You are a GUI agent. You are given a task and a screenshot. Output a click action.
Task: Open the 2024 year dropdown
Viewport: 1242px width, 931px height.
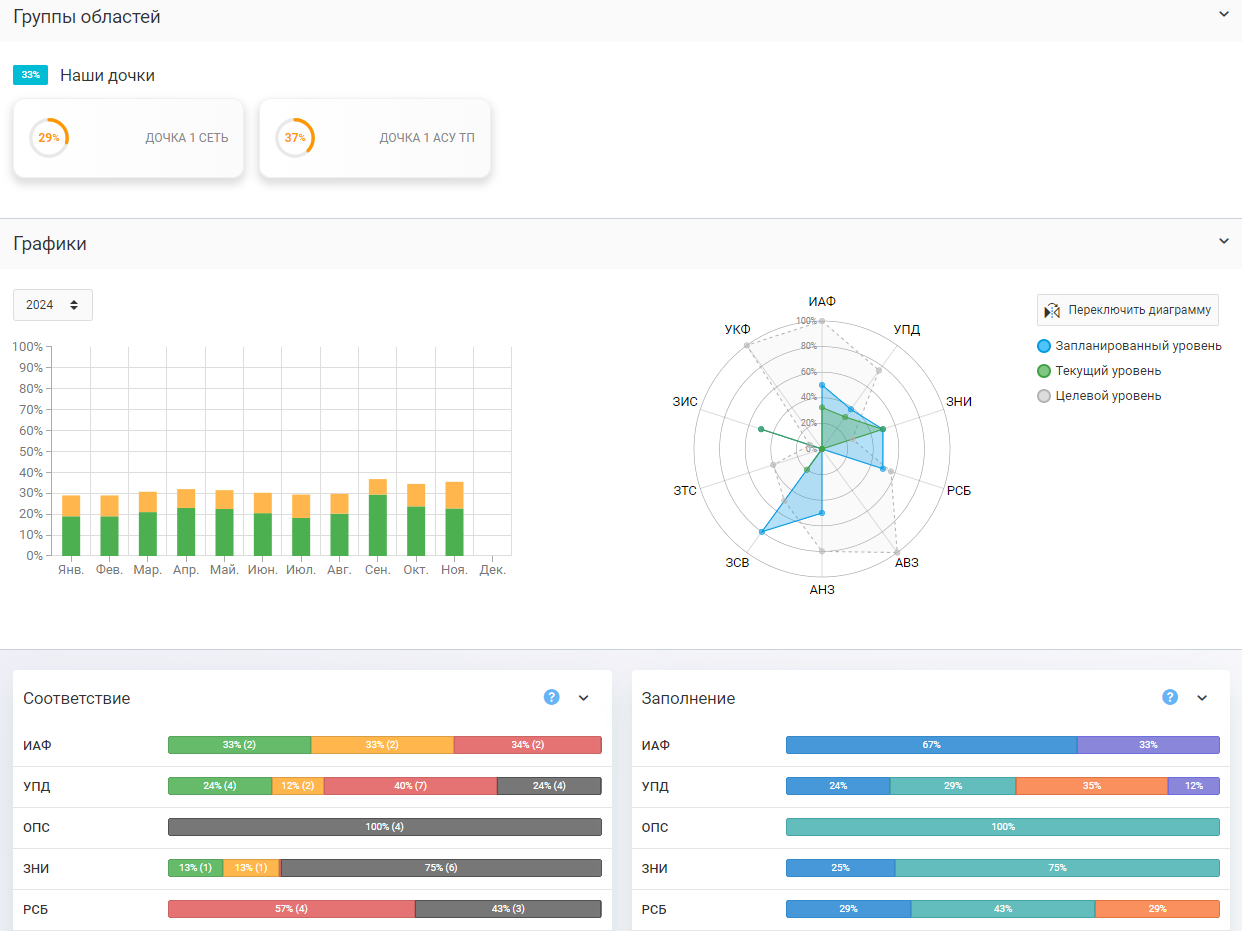click(x=53, y=305)
